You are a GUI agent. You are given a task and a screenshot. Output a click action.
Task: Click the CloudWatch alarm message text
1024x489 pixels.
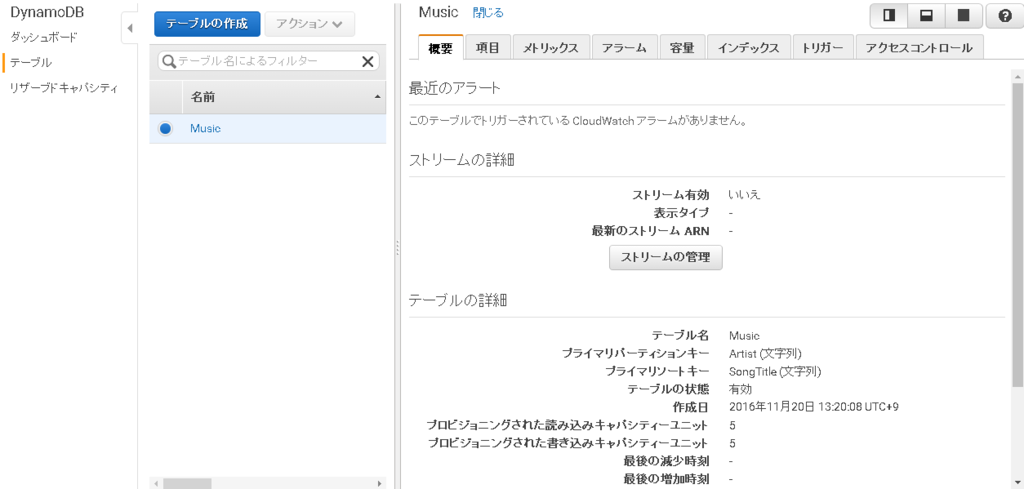pyautogui.click(x=578, y=121)
